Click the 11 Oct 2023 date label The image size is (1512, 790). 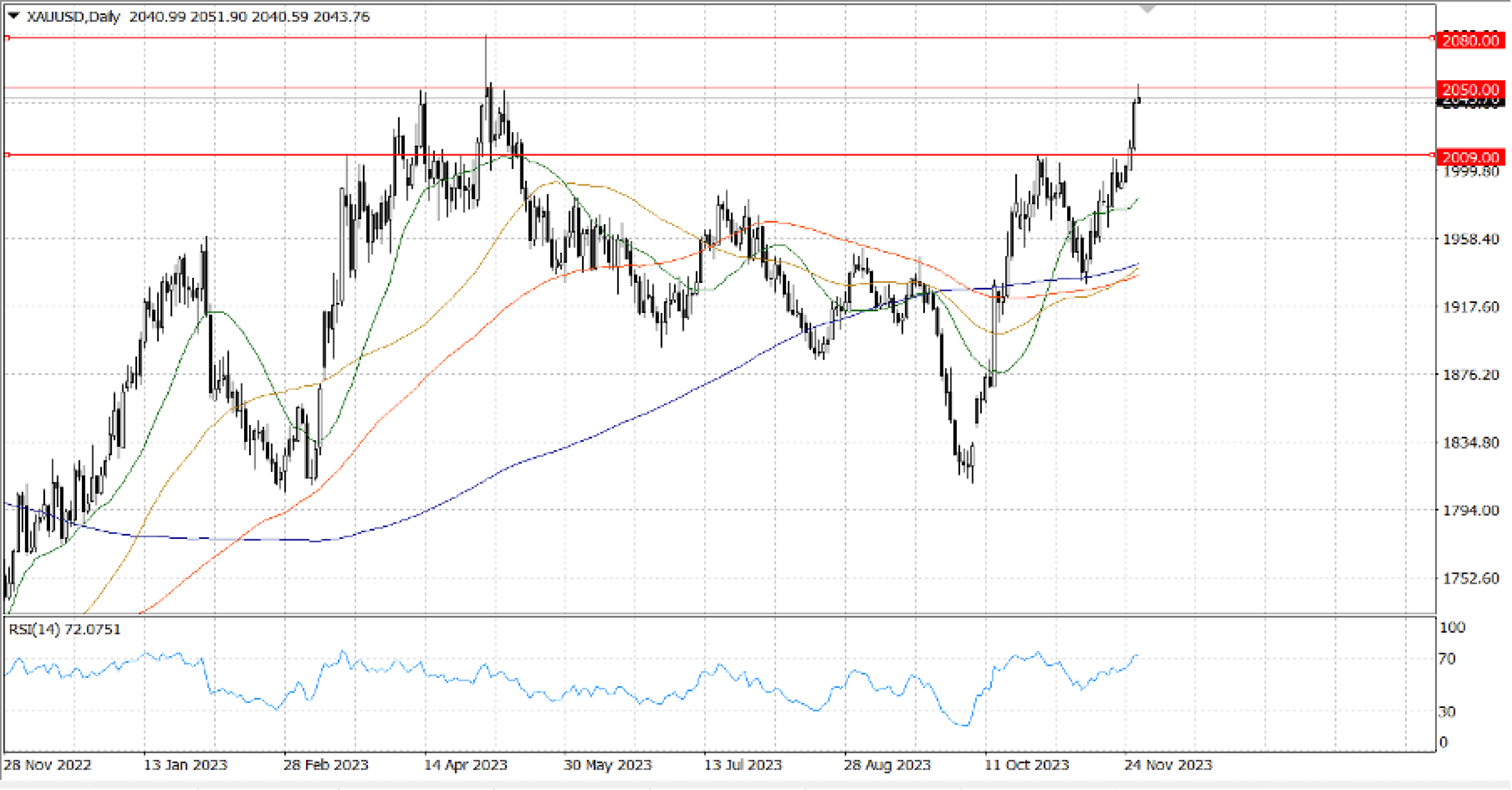coord(1027,765)
